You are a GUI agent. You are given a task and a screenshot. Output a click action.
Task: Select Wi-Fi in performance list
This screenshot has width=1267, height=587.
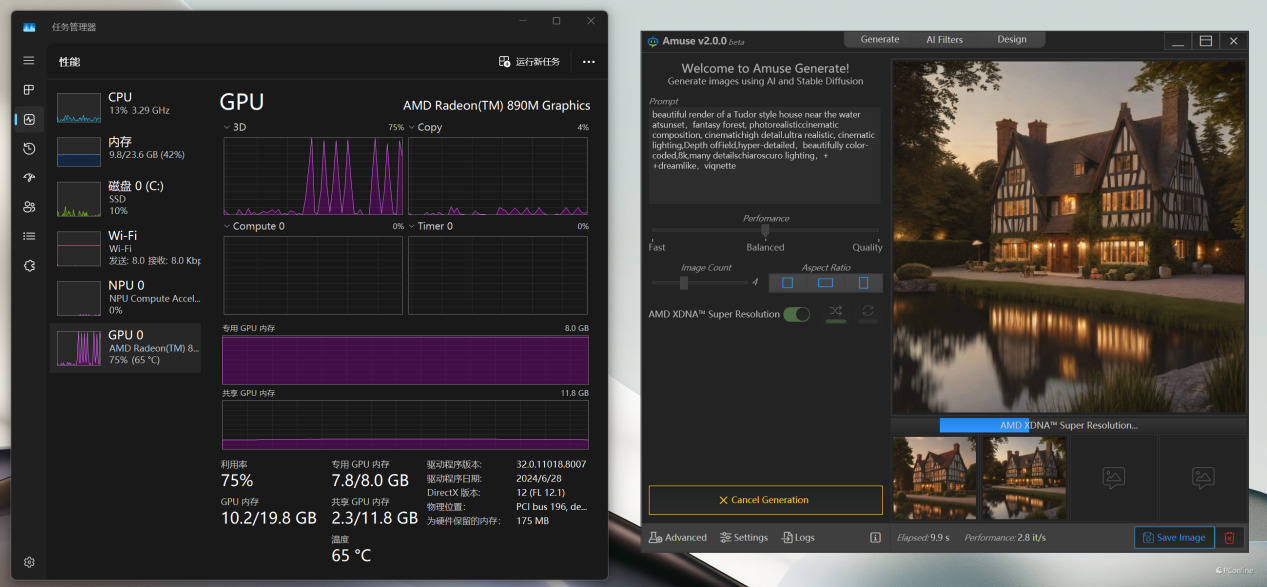coord(126,248)
